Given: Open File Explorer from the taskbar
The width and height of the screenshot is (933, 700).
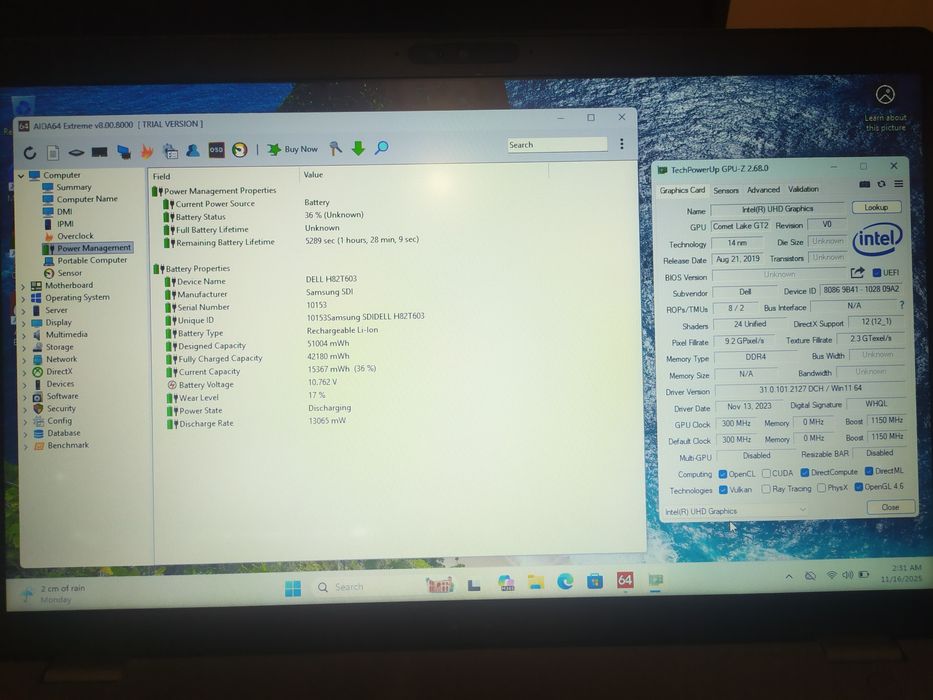Looking at the screenshot, I should [x=536, y=582].
